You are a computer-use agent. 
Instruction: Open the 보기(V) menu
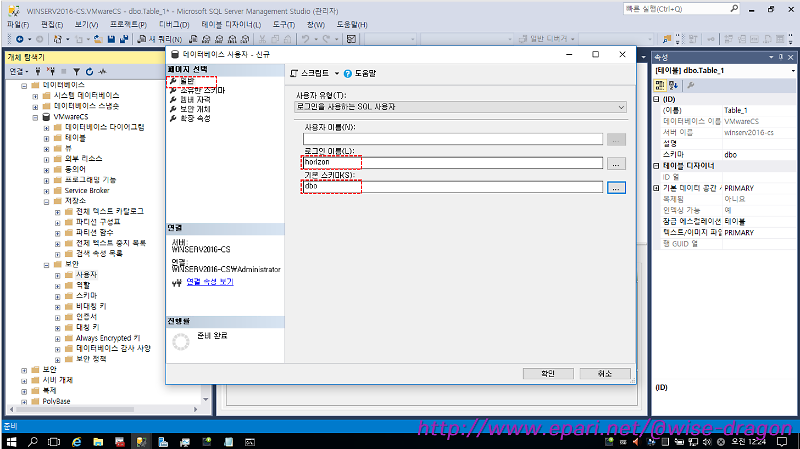pyautogui.click(x=86, y=24)
